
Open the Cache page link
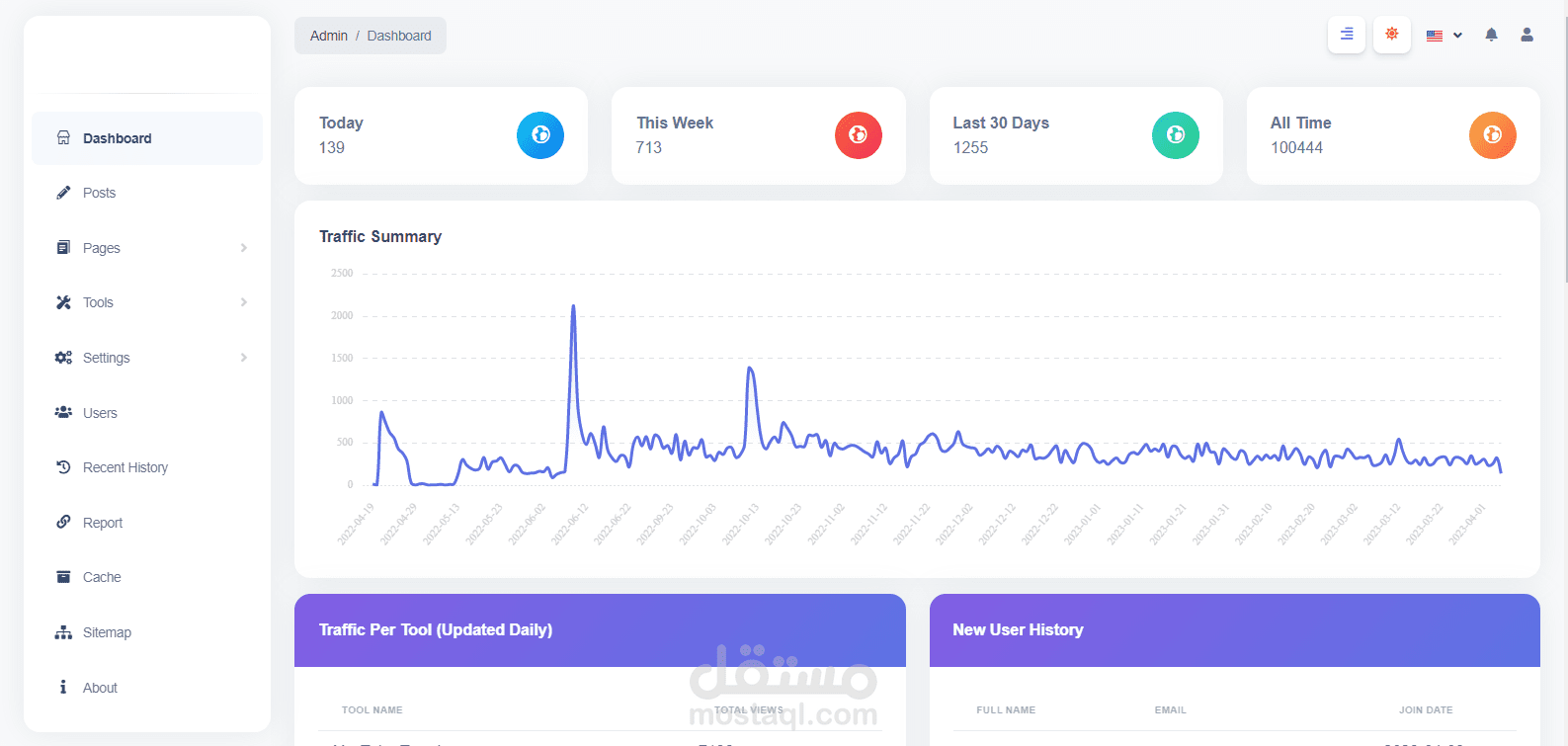[x=147, y=577]
